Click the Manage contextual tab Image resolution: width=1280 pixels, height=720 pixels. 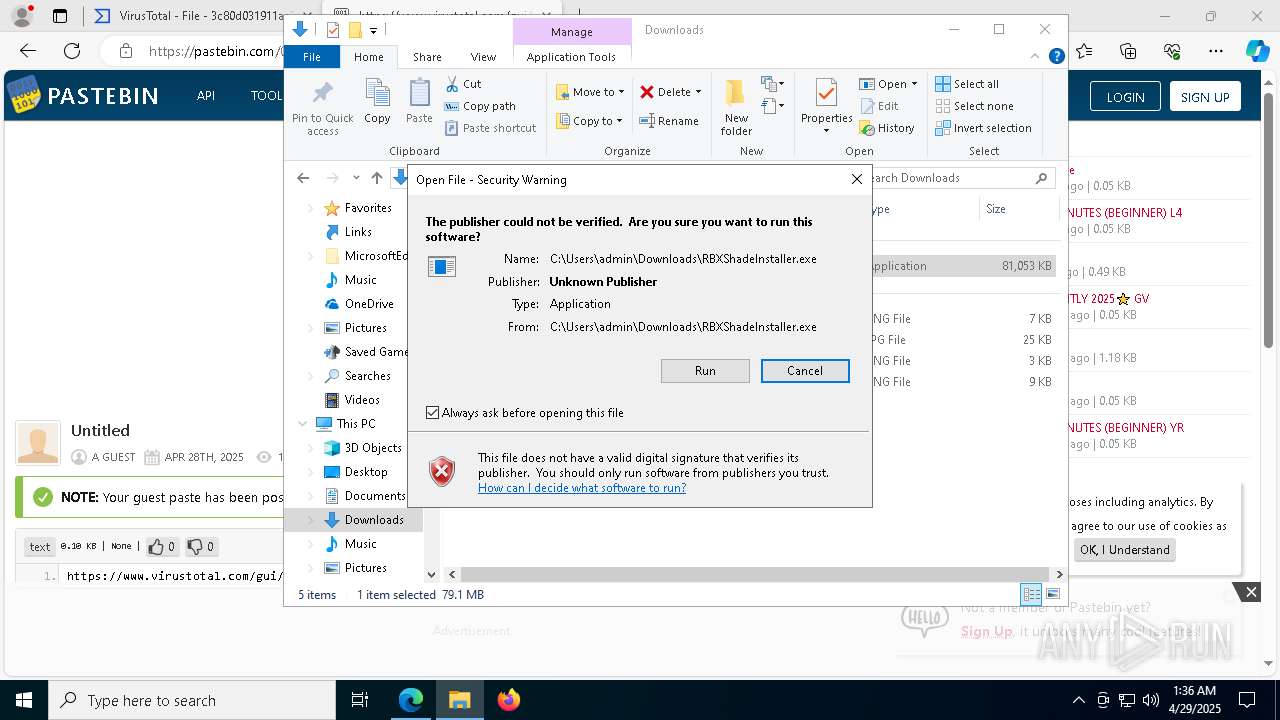(x=572, y=32)
